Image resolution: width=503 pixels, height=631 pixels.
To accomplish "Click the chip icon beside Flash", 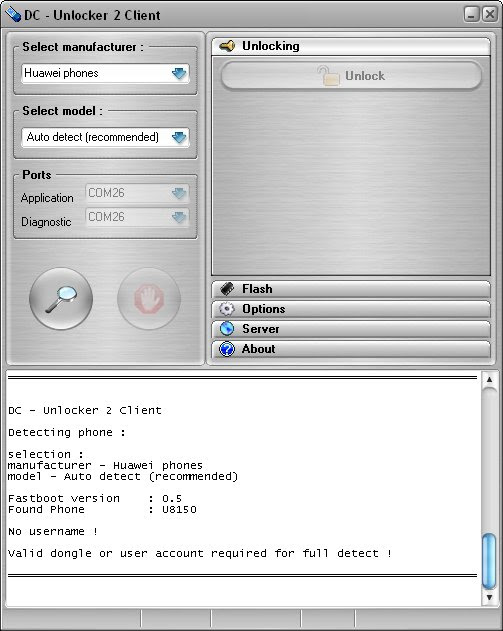I will [227, 289].
